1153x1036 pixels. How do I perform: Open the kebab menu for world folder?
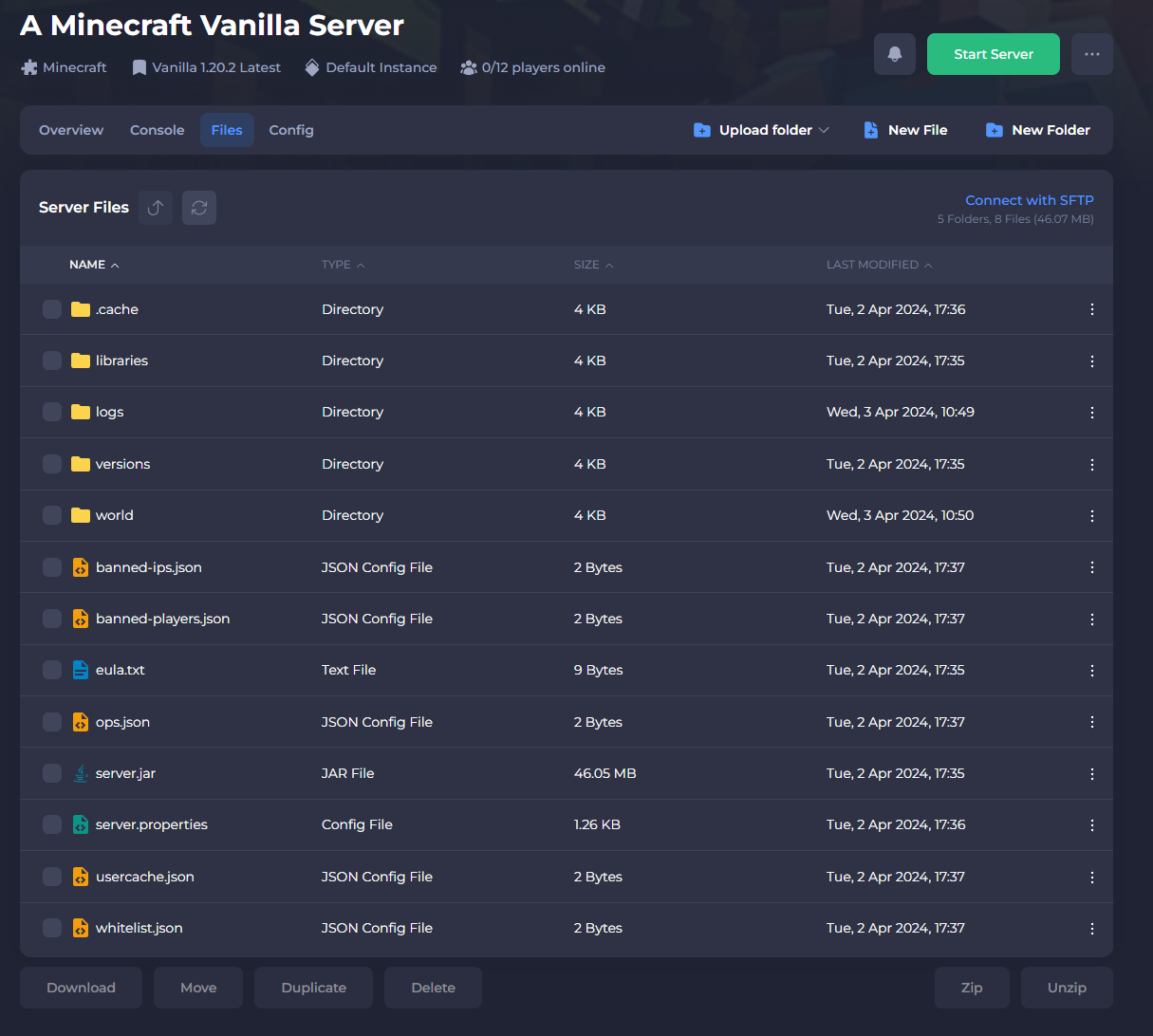pyautogui.click(x=1091, y=516)
